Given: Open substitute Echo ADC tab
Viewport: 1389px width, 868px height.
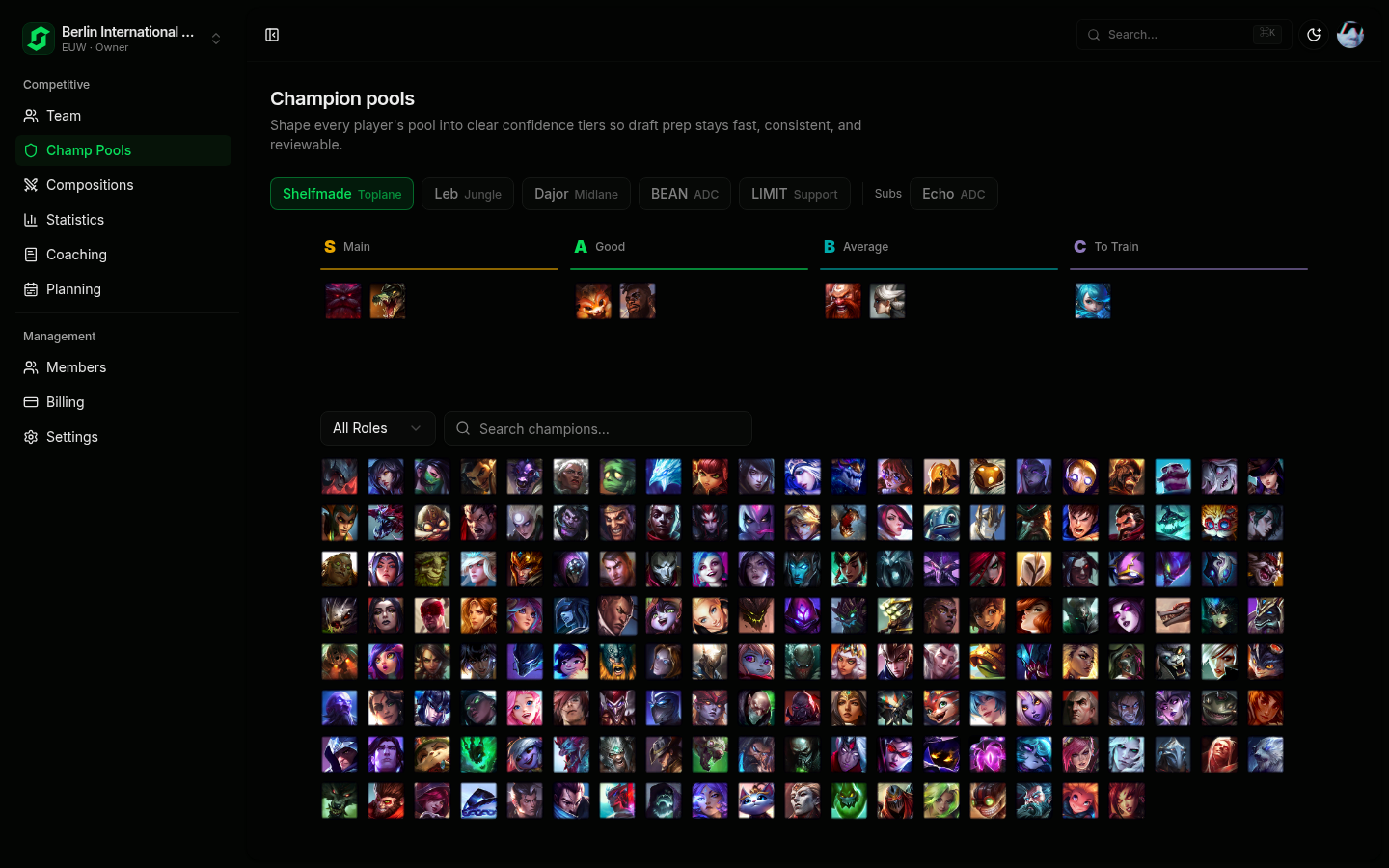Looking at the screenshot, I should (954, 194).
